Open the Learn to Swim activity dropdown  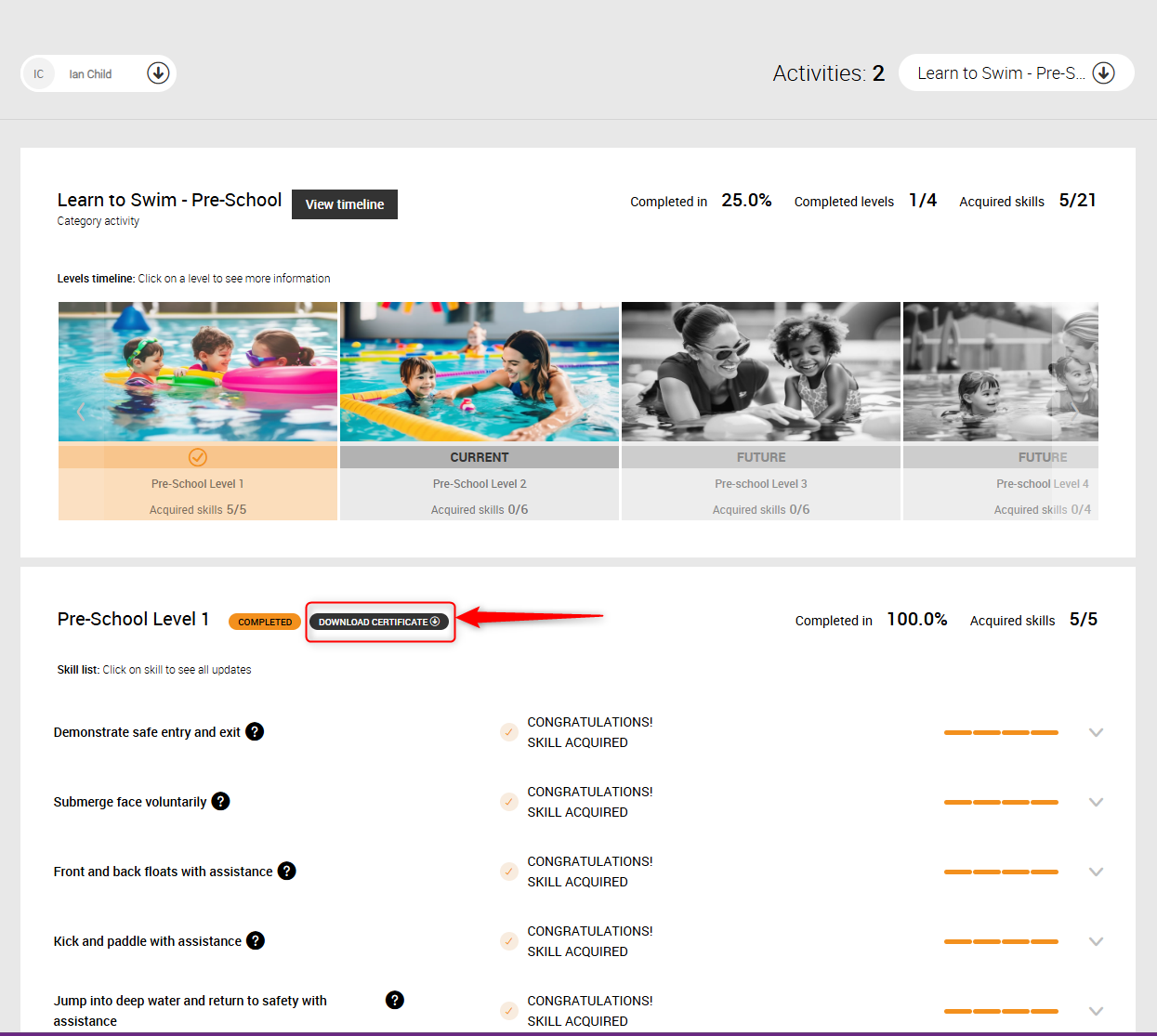[x=1103, y=73]
